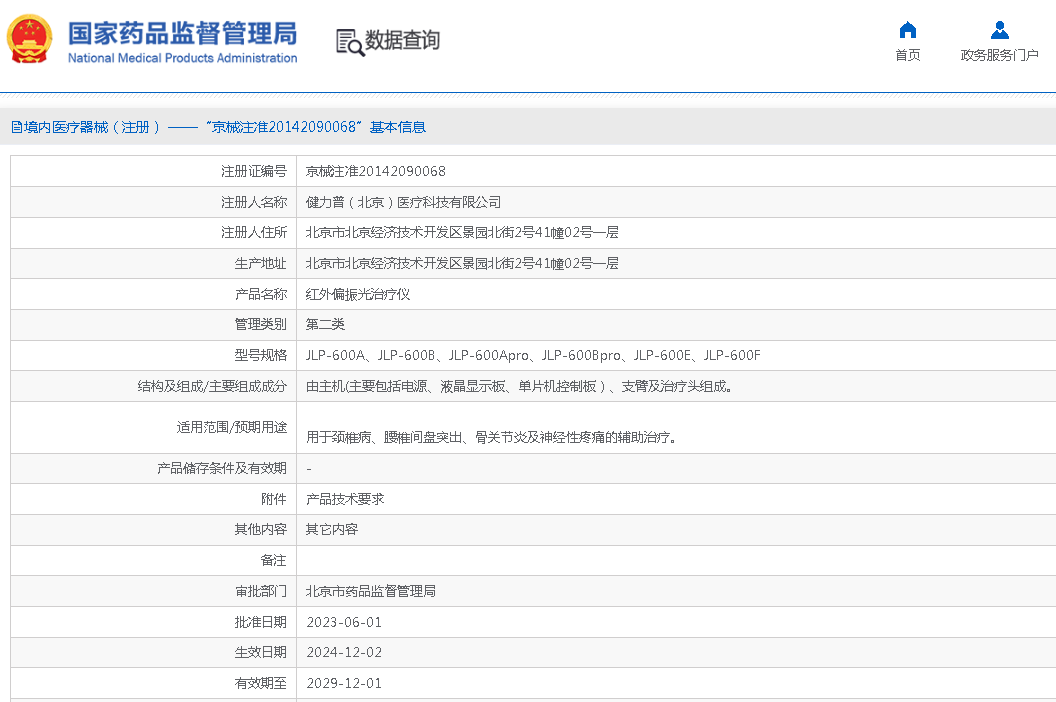Click approving department 北京市药品监督管理局

click(x=371, y=591)
